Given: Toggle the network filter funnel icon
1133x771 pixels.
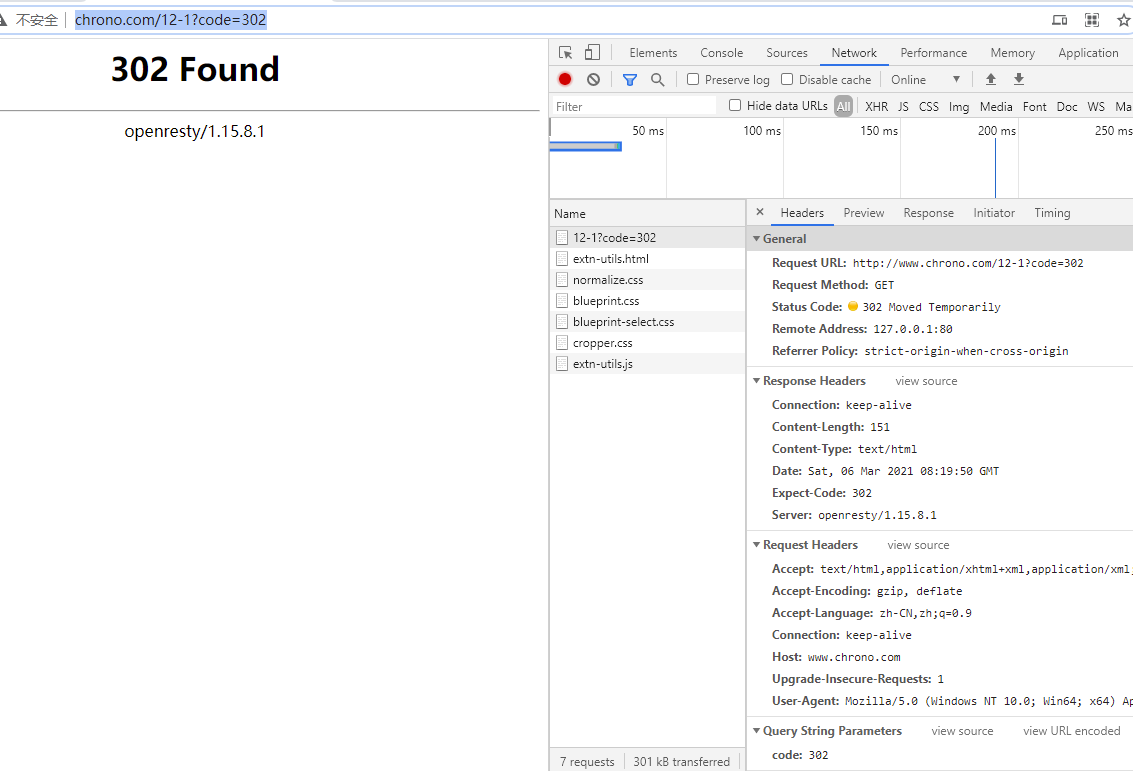Looking at the screenshot, I should coord(630,80).
